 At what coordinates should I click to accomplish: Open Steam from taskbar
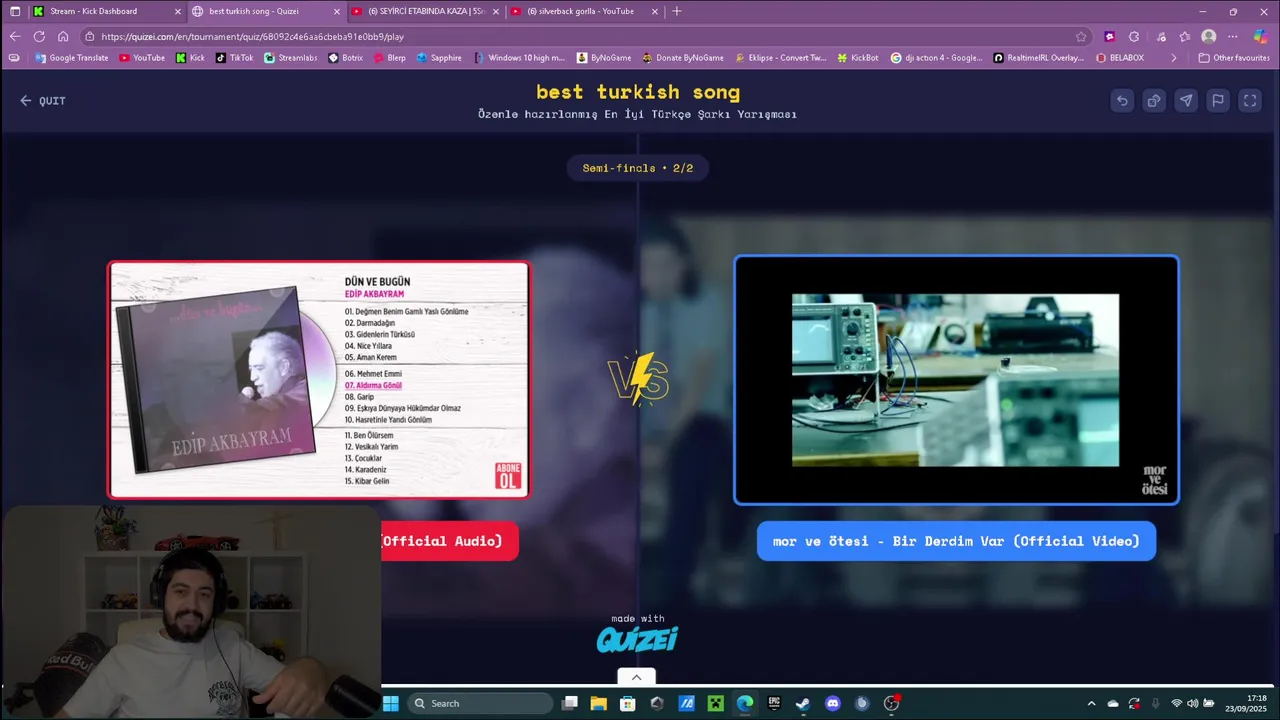tap(803, 703)
